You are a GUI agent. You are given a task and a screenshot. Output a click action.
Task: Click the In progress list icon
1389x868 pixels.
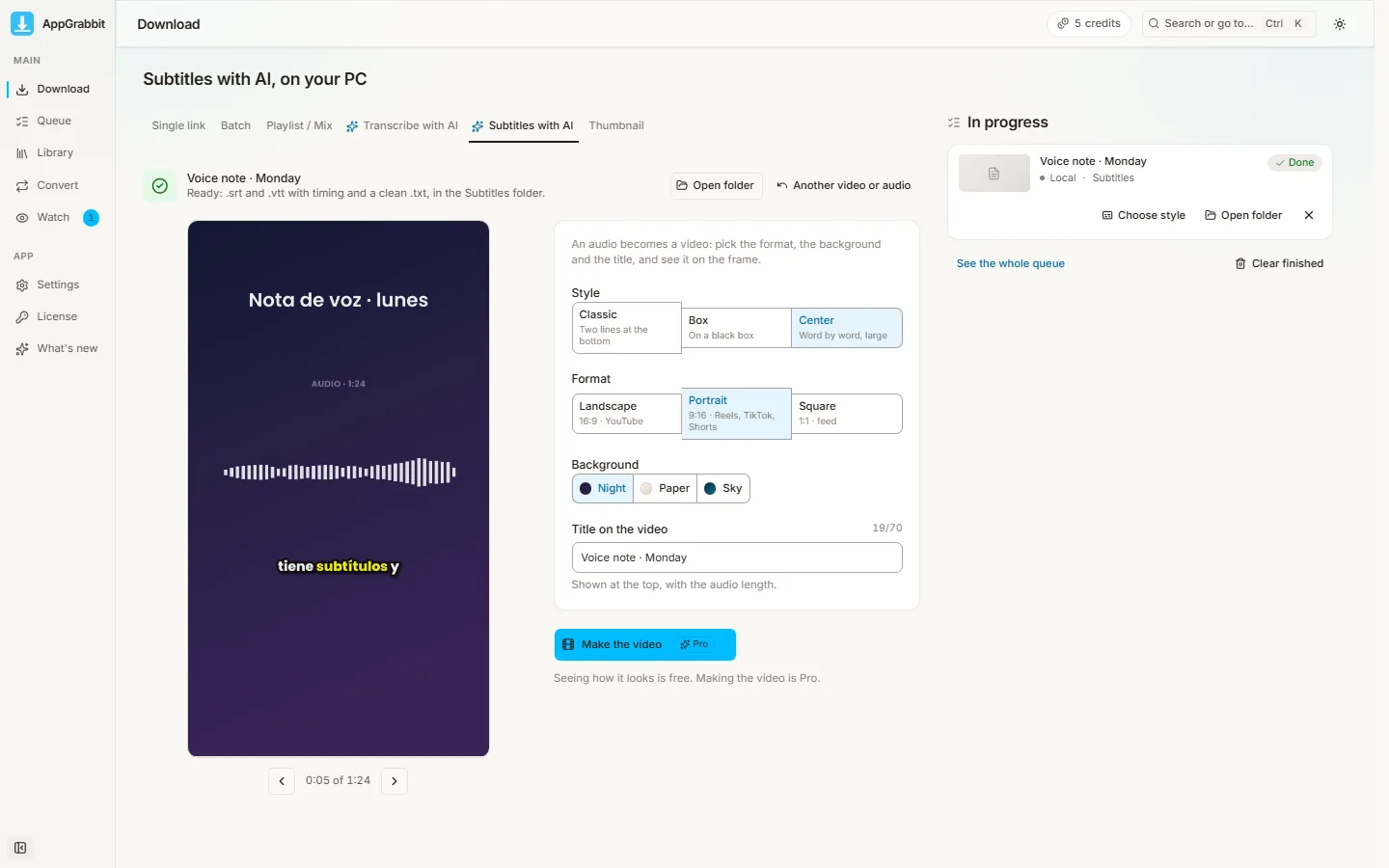[x=954, y=122]
